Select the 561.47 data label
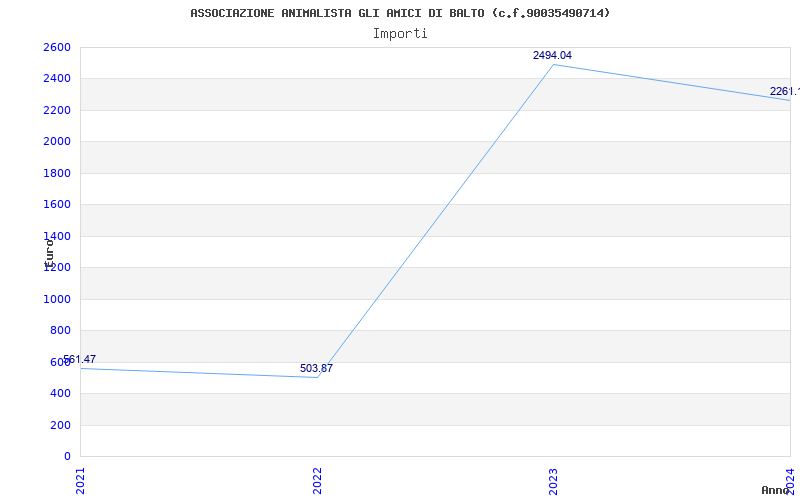Screen dimensions: 800x500 tap(80, 359)
